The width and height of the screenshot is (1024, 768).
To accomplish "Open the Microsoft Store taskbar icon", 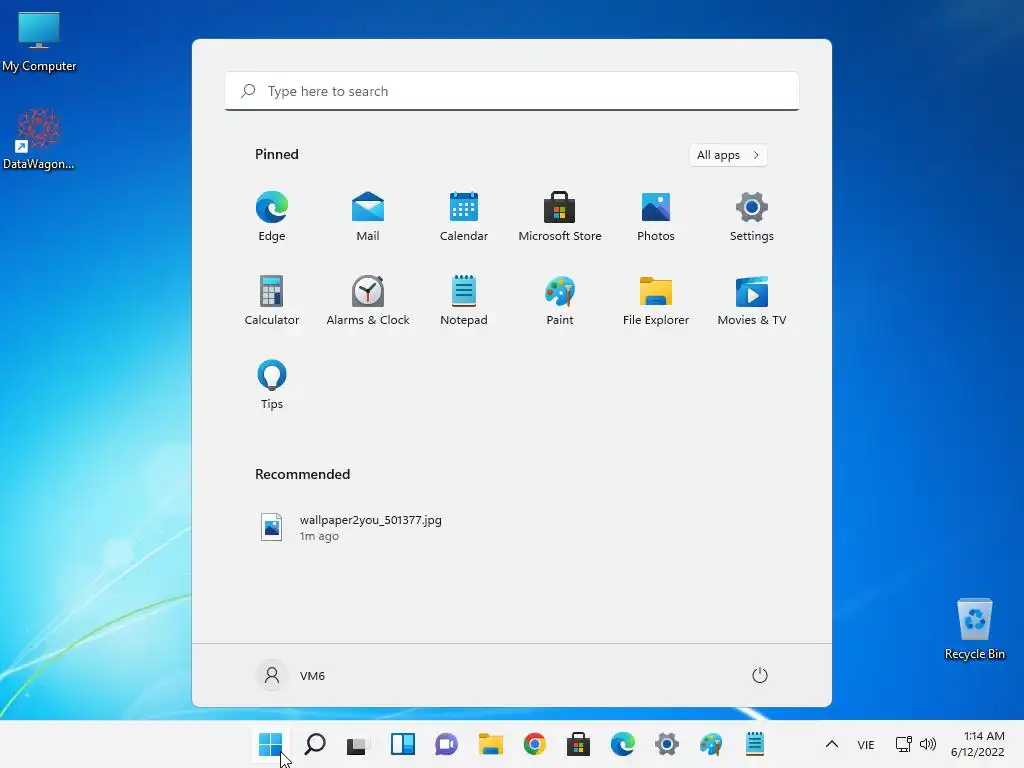I will point(579,744).
